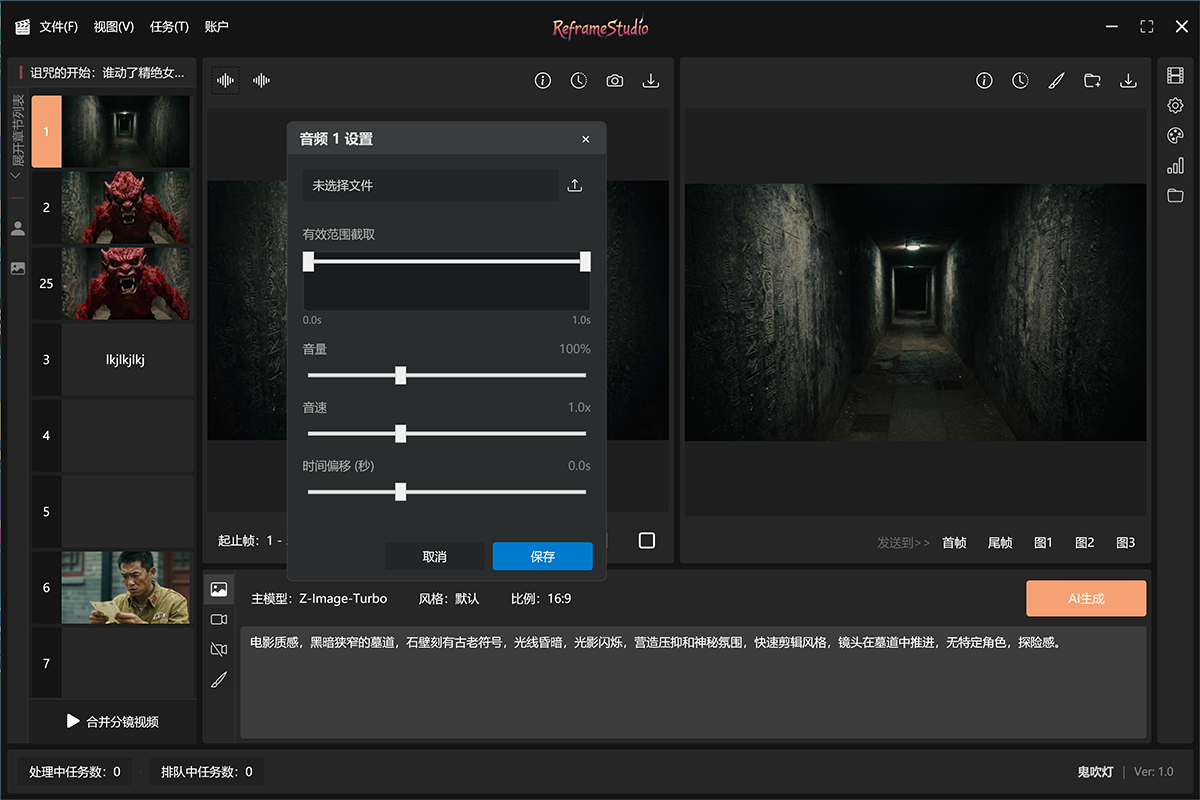Click the upload audio file icon
This screenshot has width=1200, height=800.
(574, 186)
